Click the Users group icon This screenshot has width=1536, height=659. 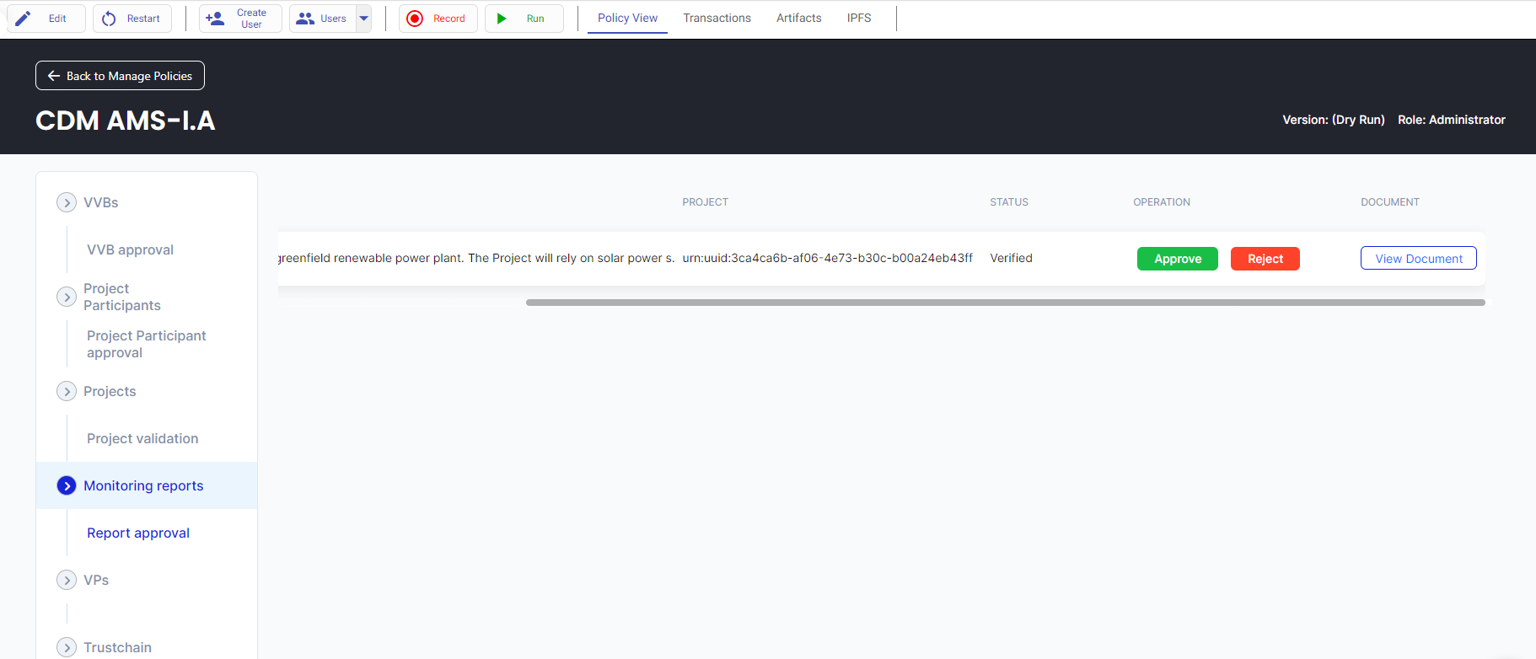pos(305,18)
